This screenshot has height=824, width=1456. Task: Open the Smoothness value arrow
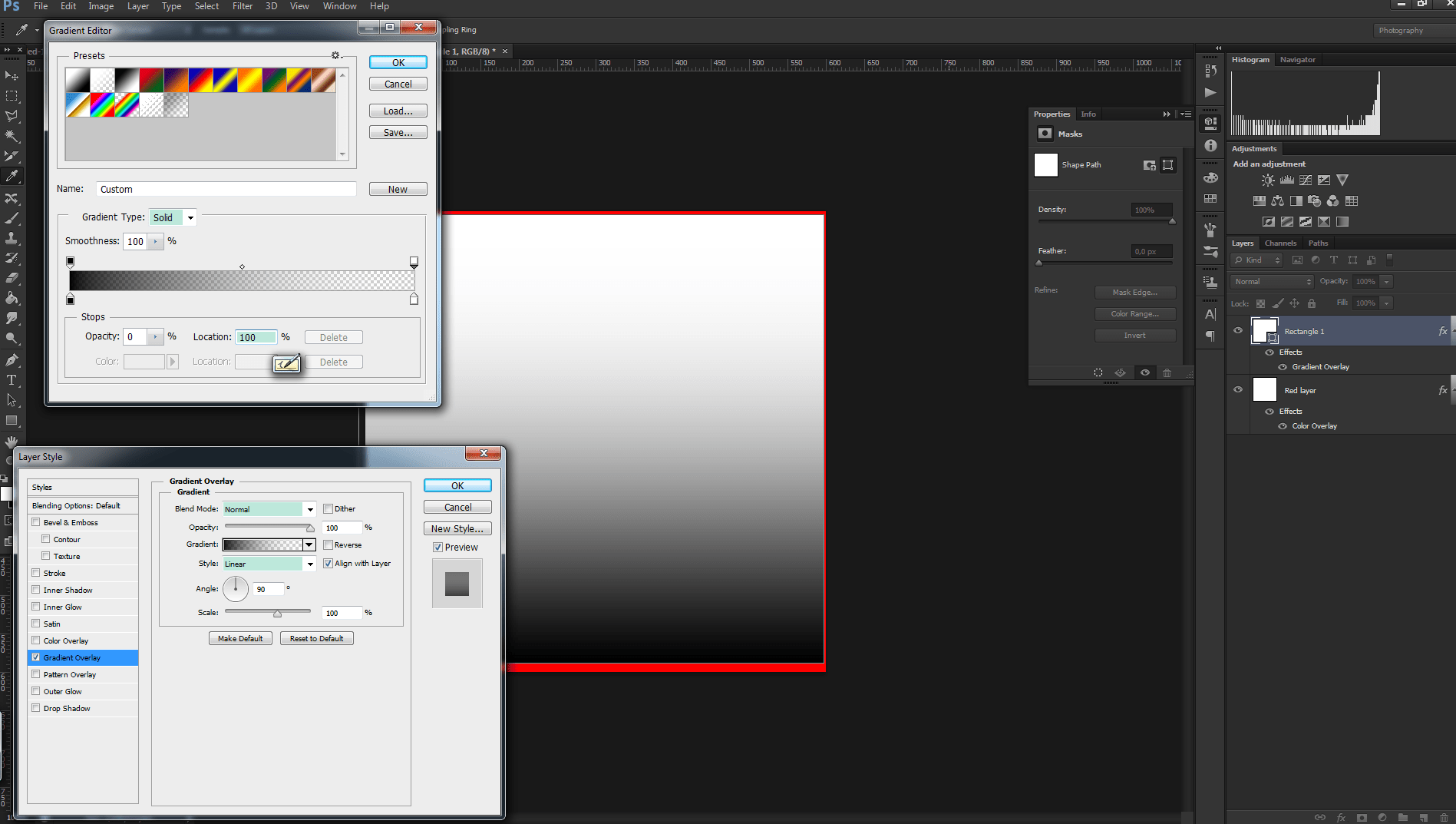(x=155, y=241)
